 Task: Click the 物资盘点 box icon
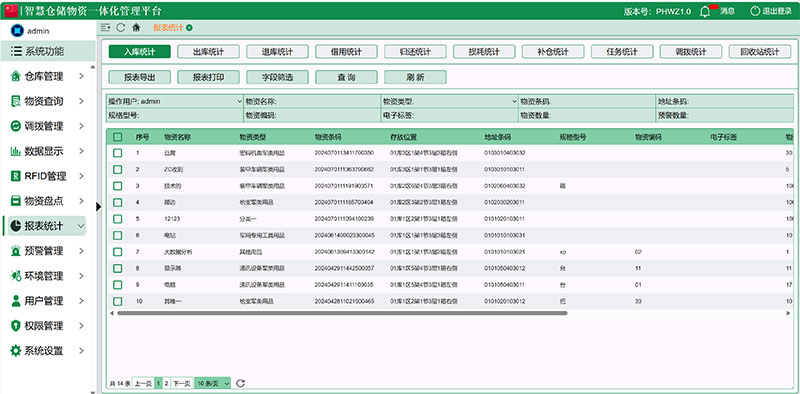tap(16, 201)
